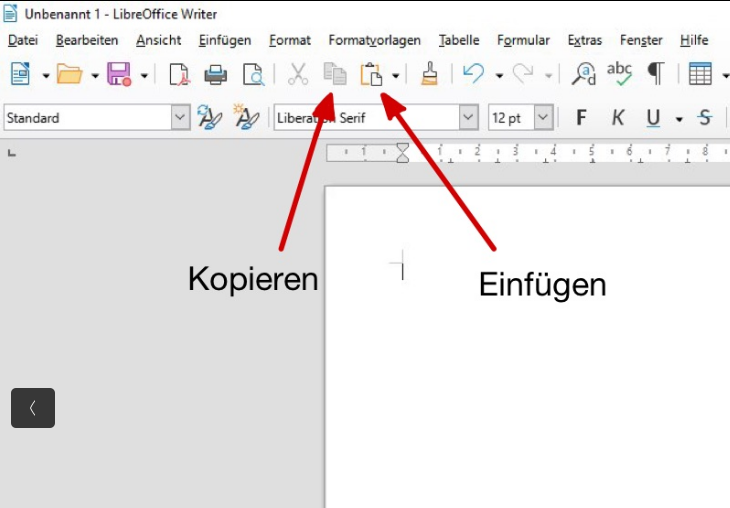The image size is (730, 508).
Task: Toggle formatting marks pilcrow icon
Action: (x=656, y=75)
